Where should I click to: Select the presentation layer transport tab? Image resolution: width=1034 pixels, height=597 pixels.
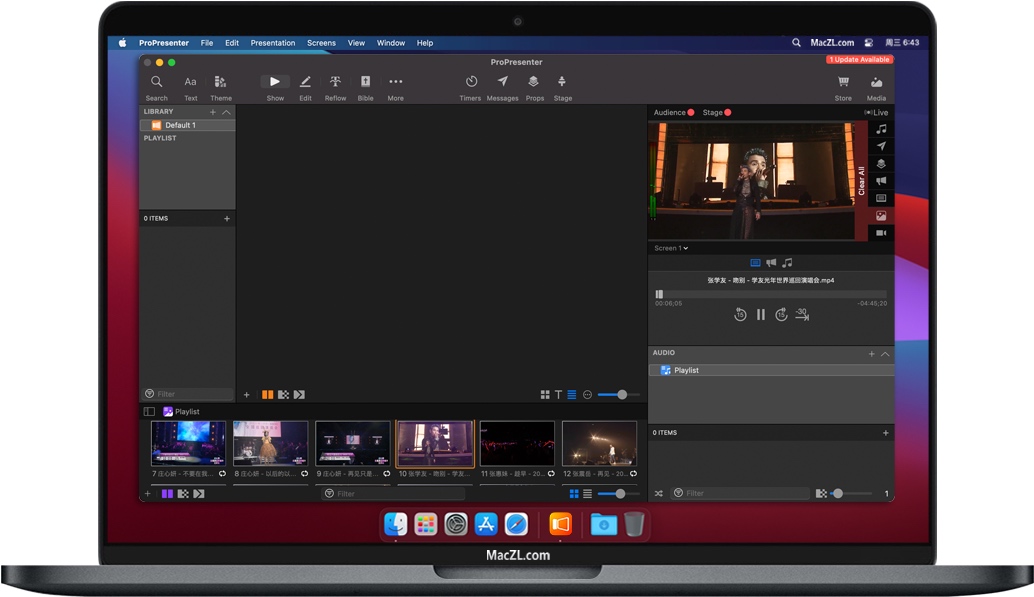pyautogui.click(x=755, y=263)
